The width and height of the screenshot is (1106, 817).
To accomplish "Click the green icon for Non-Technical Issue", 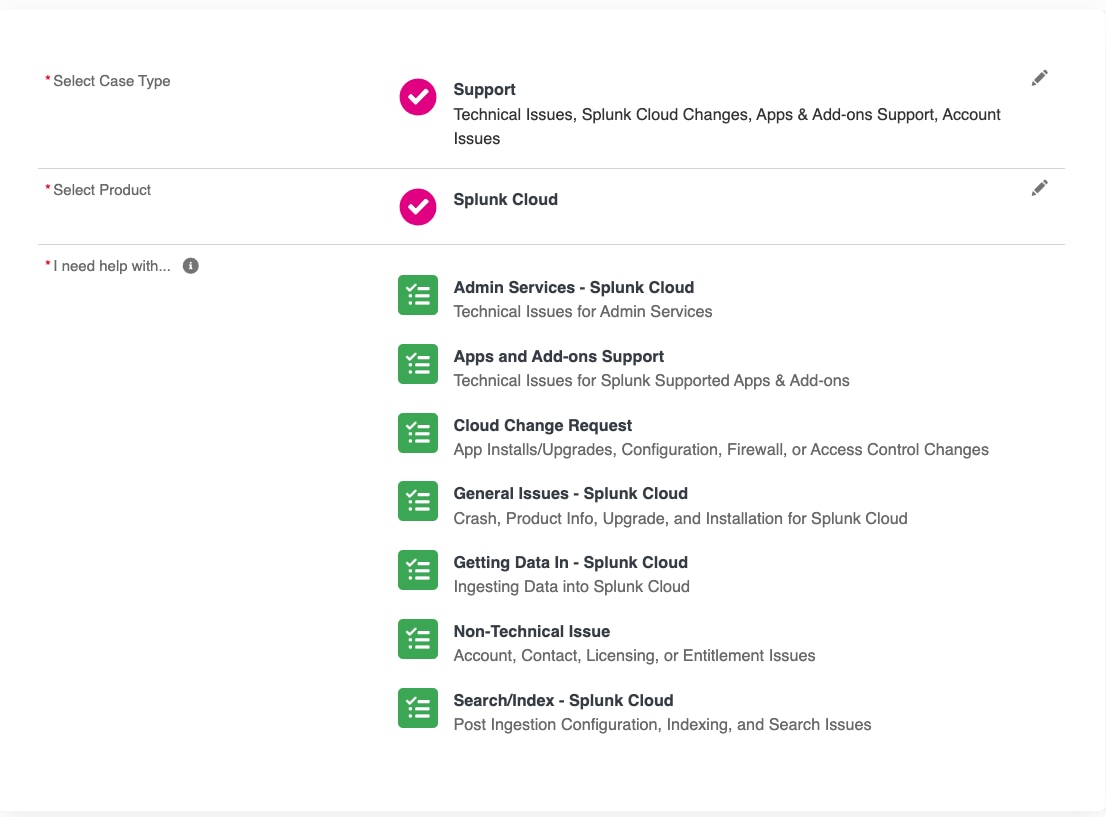I will click(418, 639).
